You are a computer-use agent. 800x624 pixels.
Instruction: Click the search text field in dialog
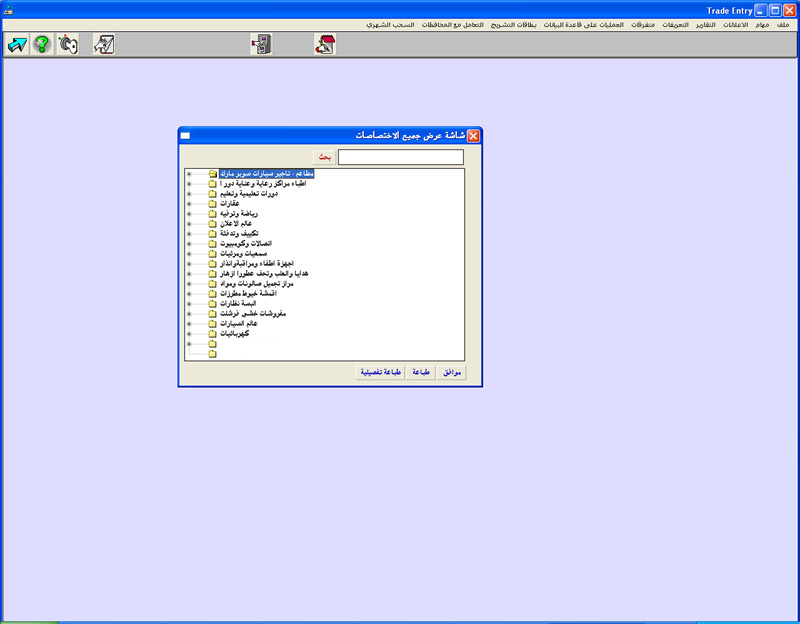(x=400, y=157)
